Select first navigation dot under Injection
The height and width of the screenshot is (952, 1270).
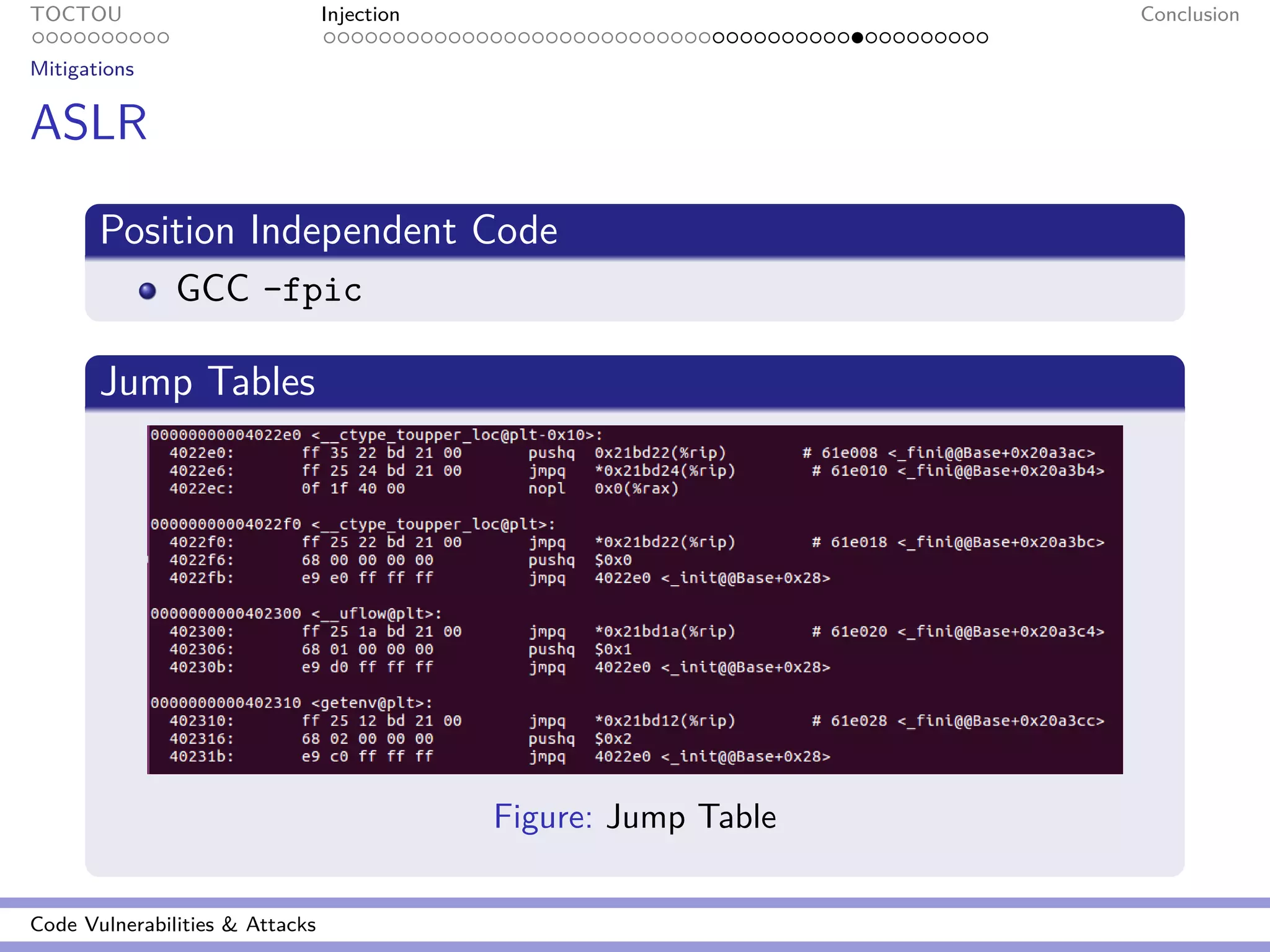point(329,38)
